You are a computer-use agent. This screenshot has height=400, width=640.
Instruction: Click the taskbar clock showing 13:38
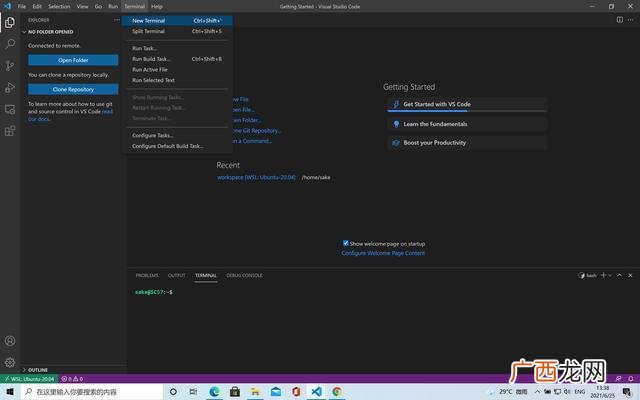point(602,391)
